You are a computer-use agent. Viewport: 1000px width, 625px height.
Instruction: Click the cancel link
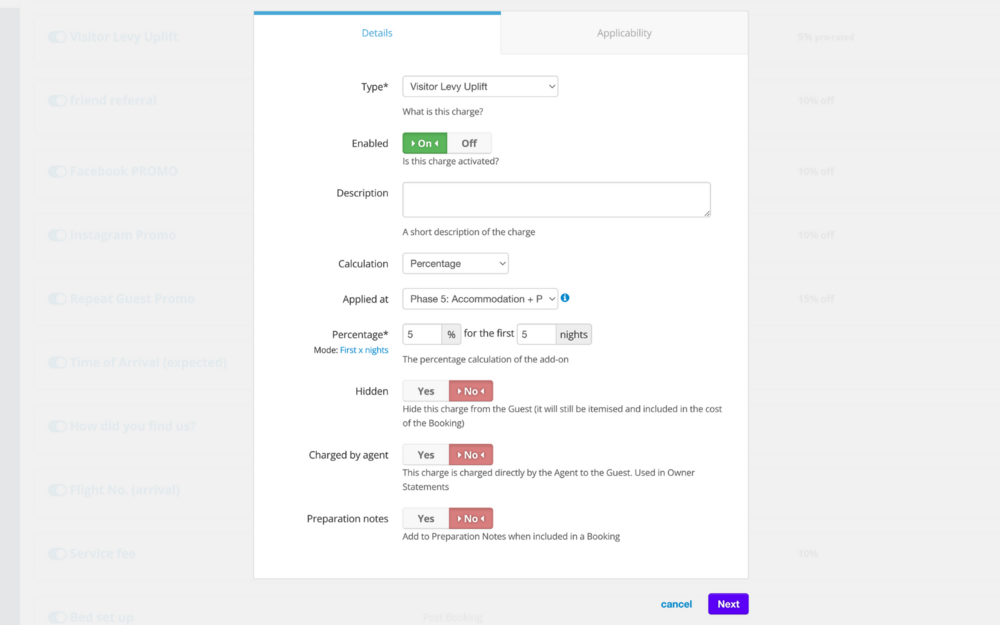point(676,604)
